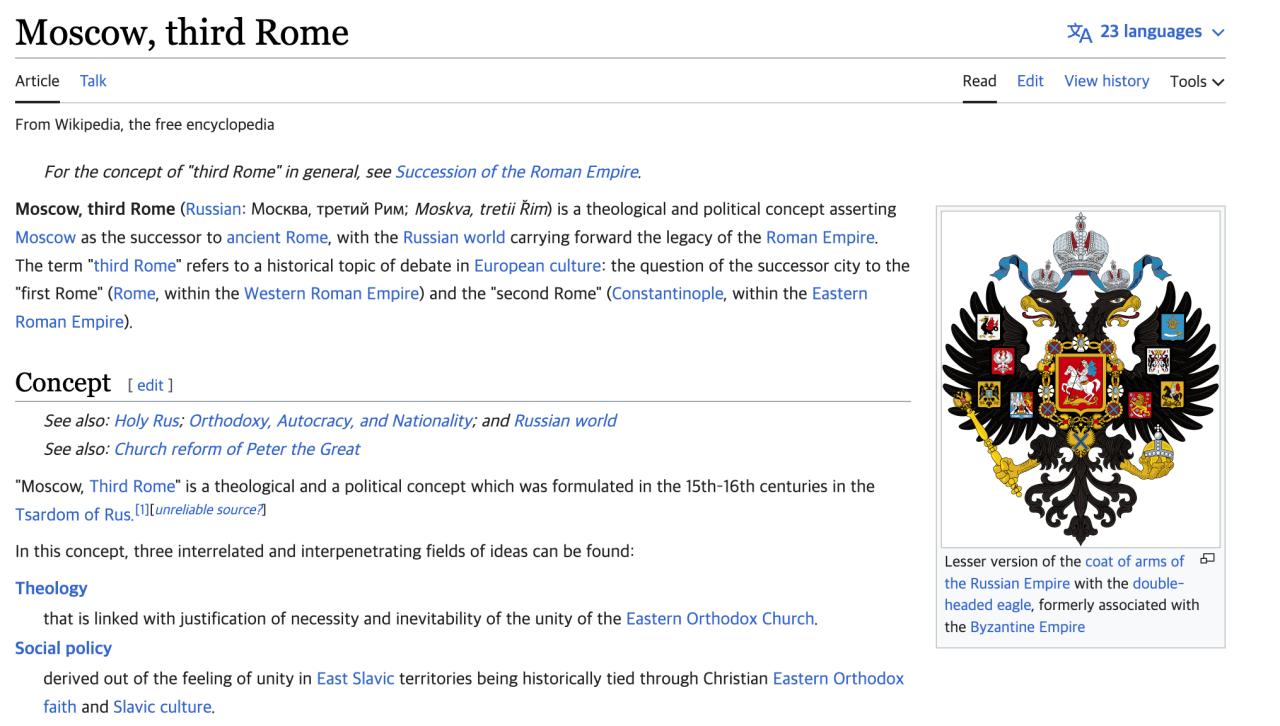This screenshot has height=726, width=1280.
Task: Follow the Roman Empire link
Action: click(x=820, y=238)
